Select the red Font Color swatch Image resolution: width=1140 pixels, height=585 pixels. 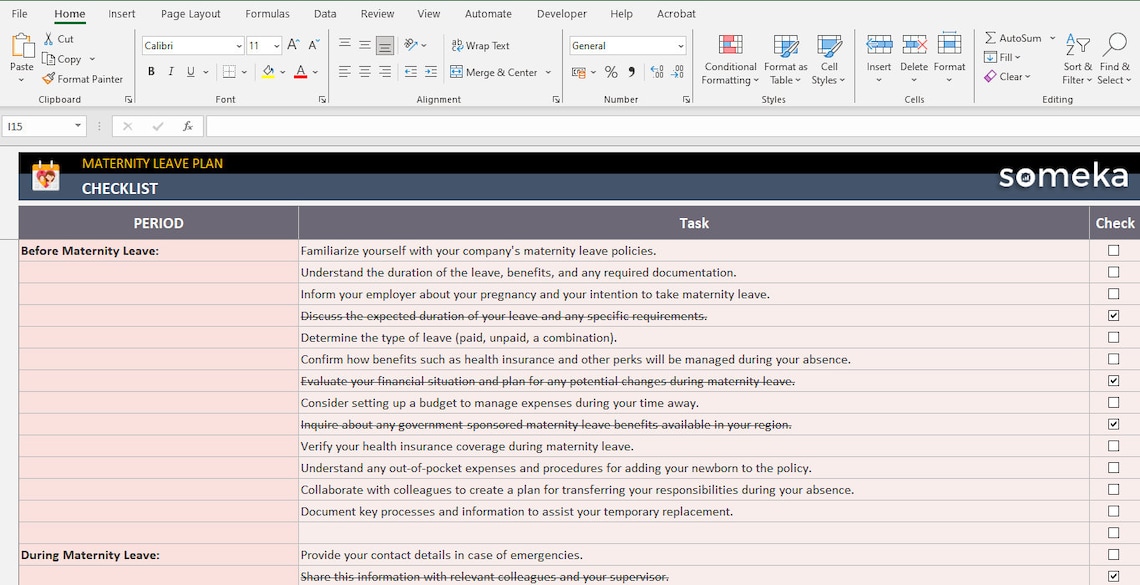(x=301, y=71)
